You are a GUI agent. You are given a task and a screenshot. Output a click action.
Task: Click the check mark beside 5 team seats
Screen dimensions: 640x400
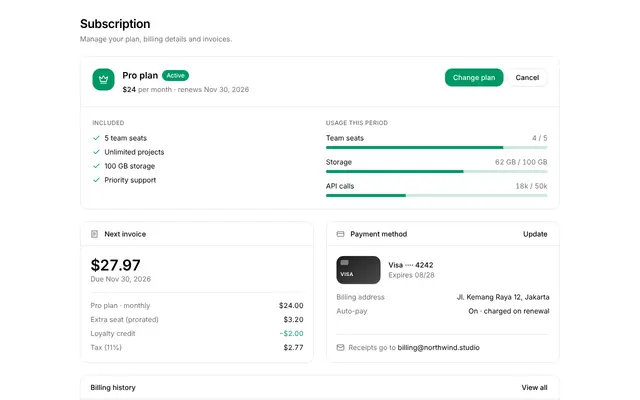(x=96, y=138)
